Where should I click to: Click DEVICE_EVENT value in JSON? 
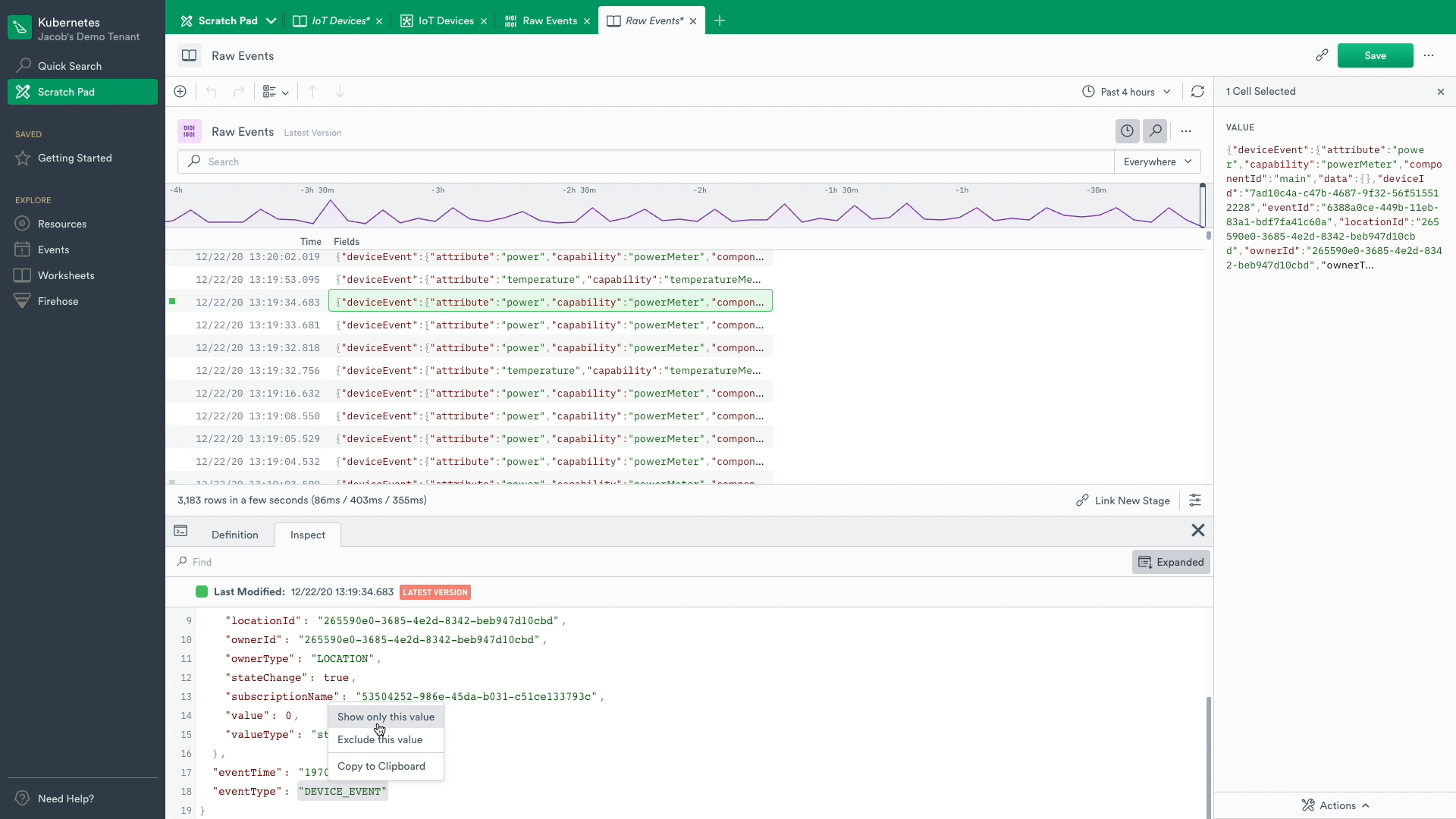click(x=343, y=792)
